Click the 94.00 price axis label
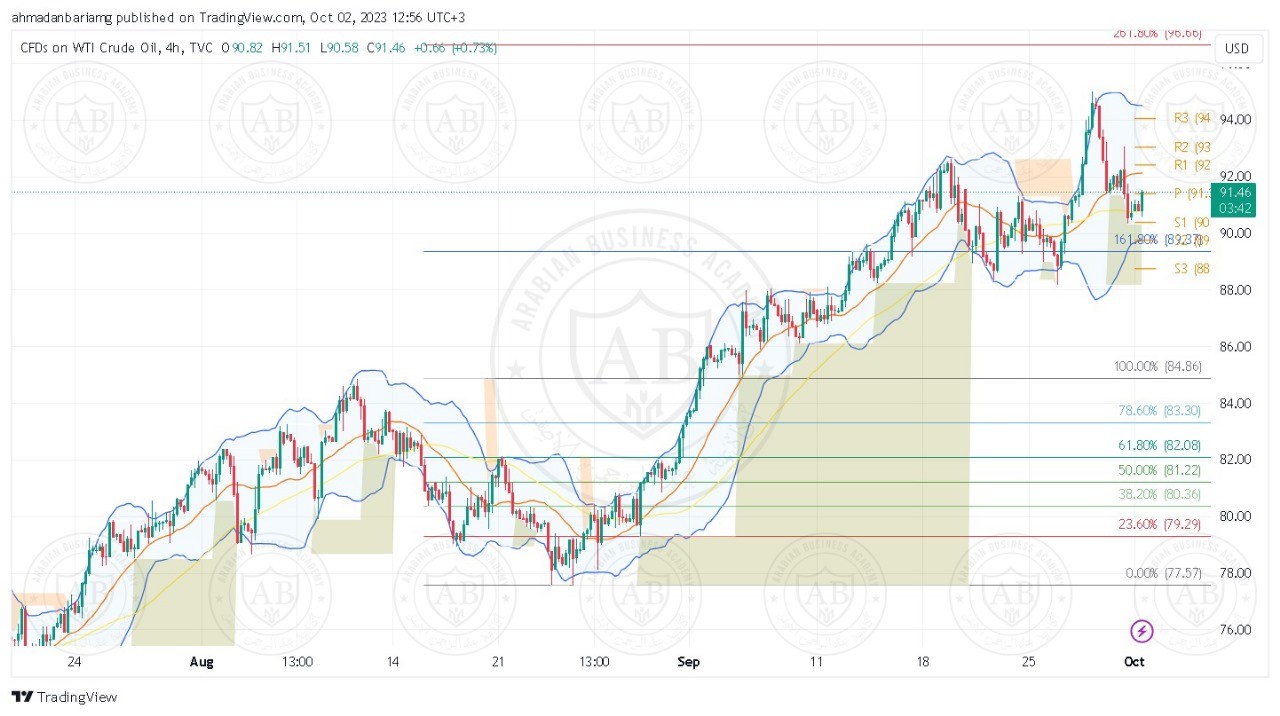Image resolution: width=1280 pixels, height=716 pixels. tap(1235, 120)
